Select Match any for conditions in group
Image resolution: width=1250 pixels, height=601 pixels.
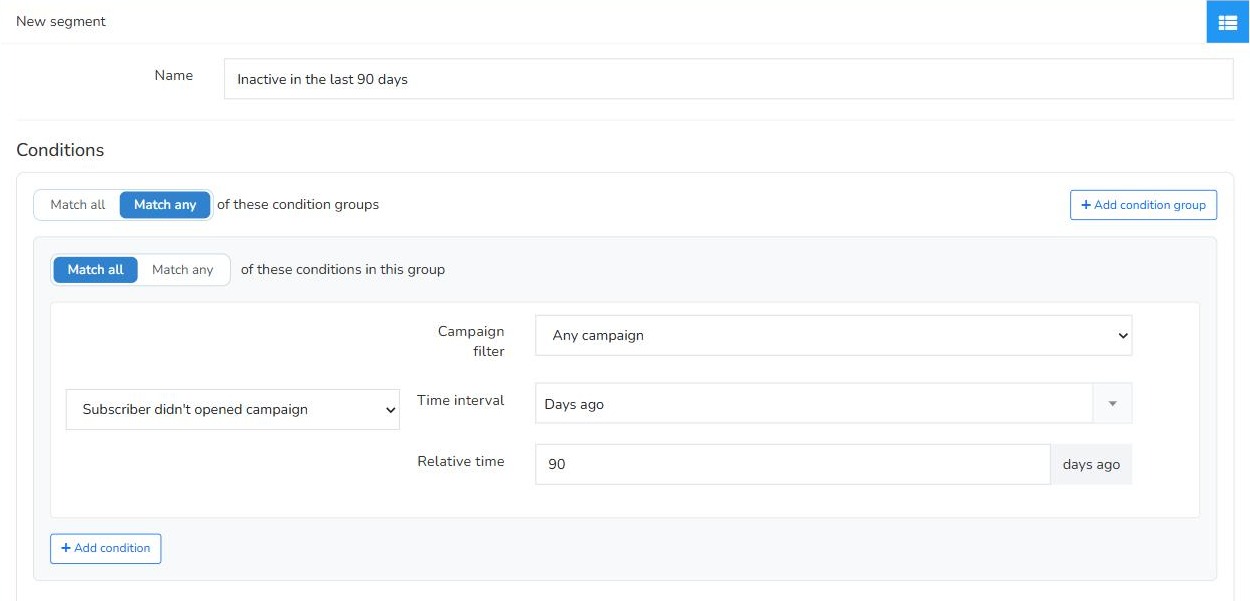(183, 270)
